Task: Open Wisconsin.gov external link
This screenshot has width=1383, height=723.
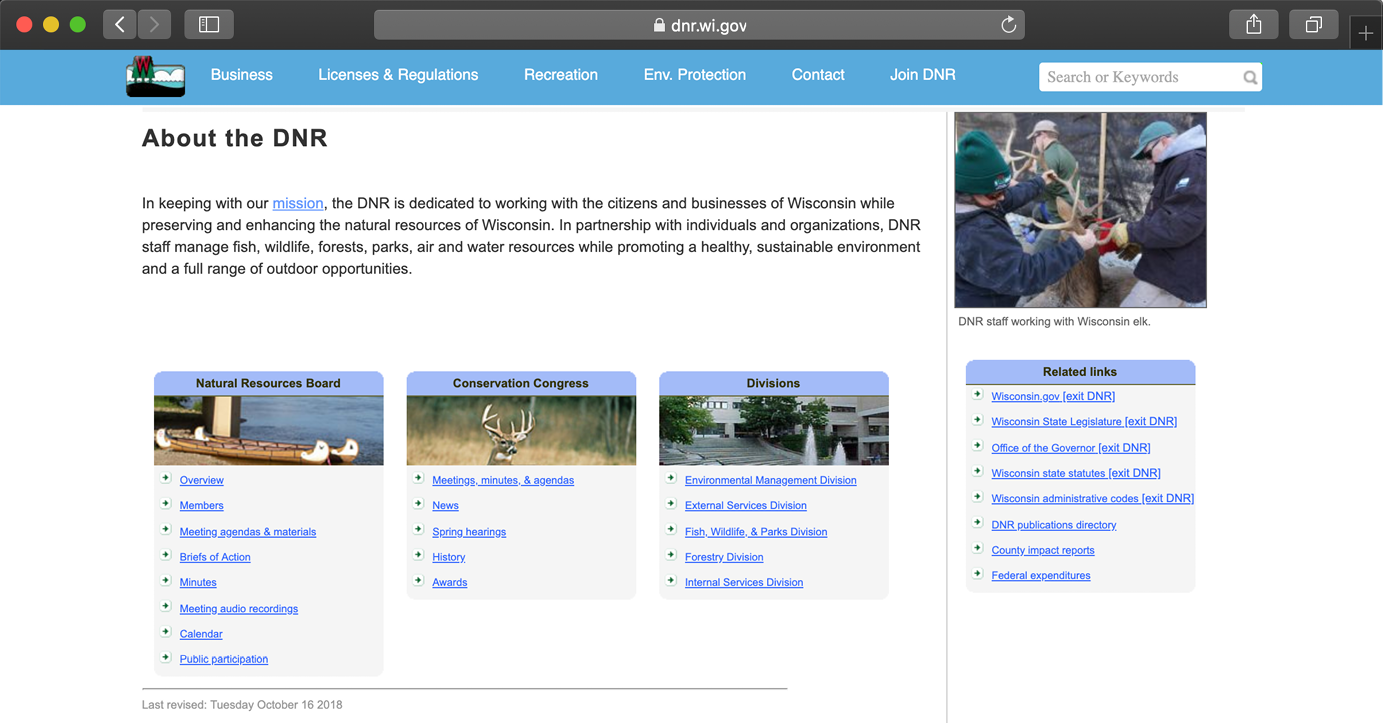Action: click(x=1053, y=396)
